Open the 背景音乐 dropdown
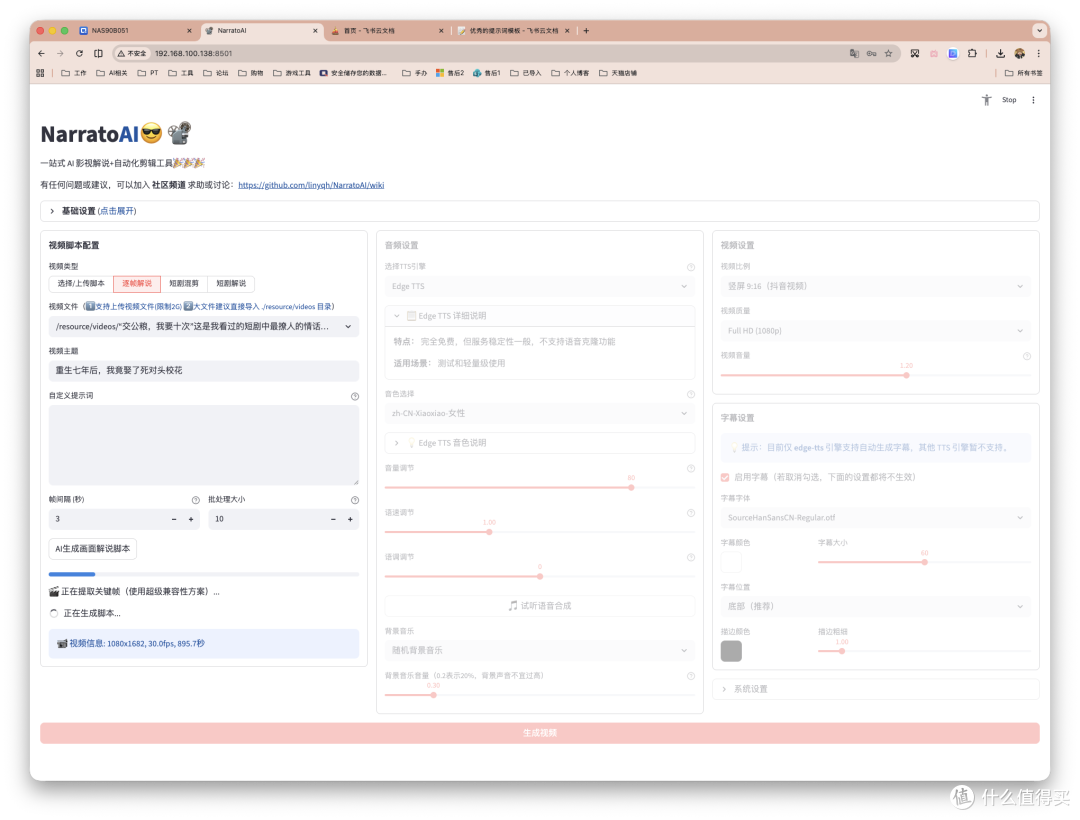 539,651
